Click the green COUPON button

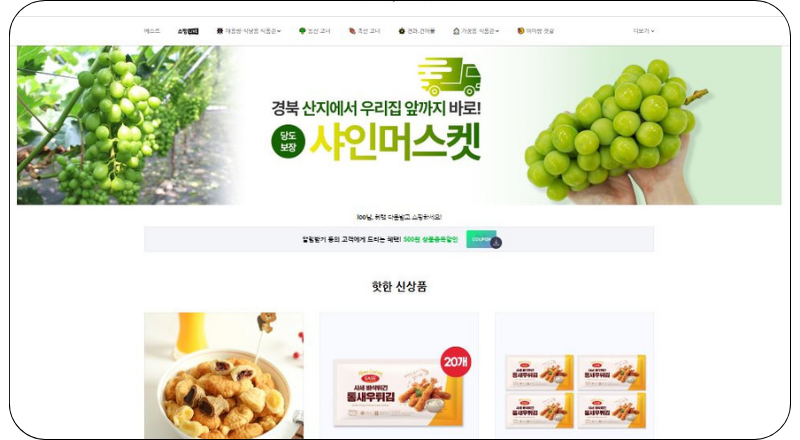(481, 239)
